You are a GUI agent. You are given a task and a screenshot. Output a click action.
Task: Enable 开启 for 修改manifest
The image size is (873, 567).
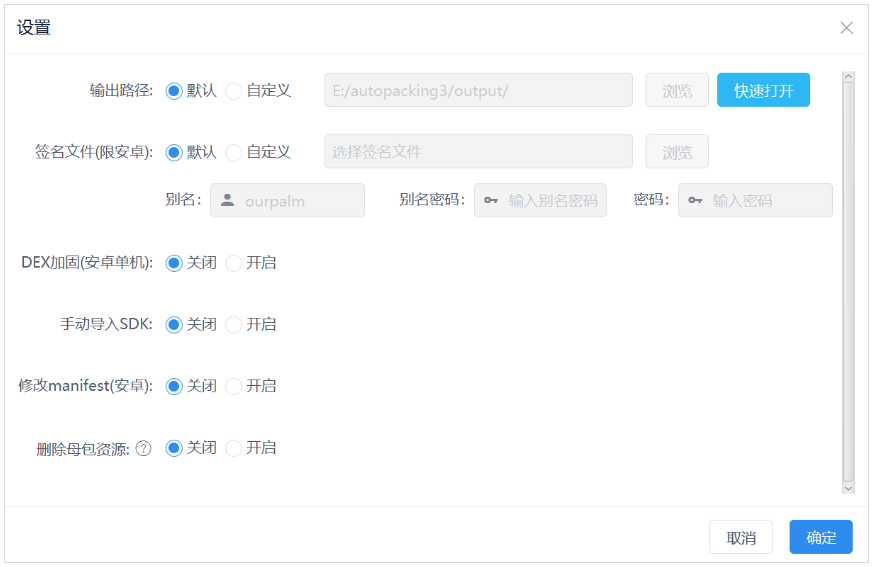(x=234, y=386)
